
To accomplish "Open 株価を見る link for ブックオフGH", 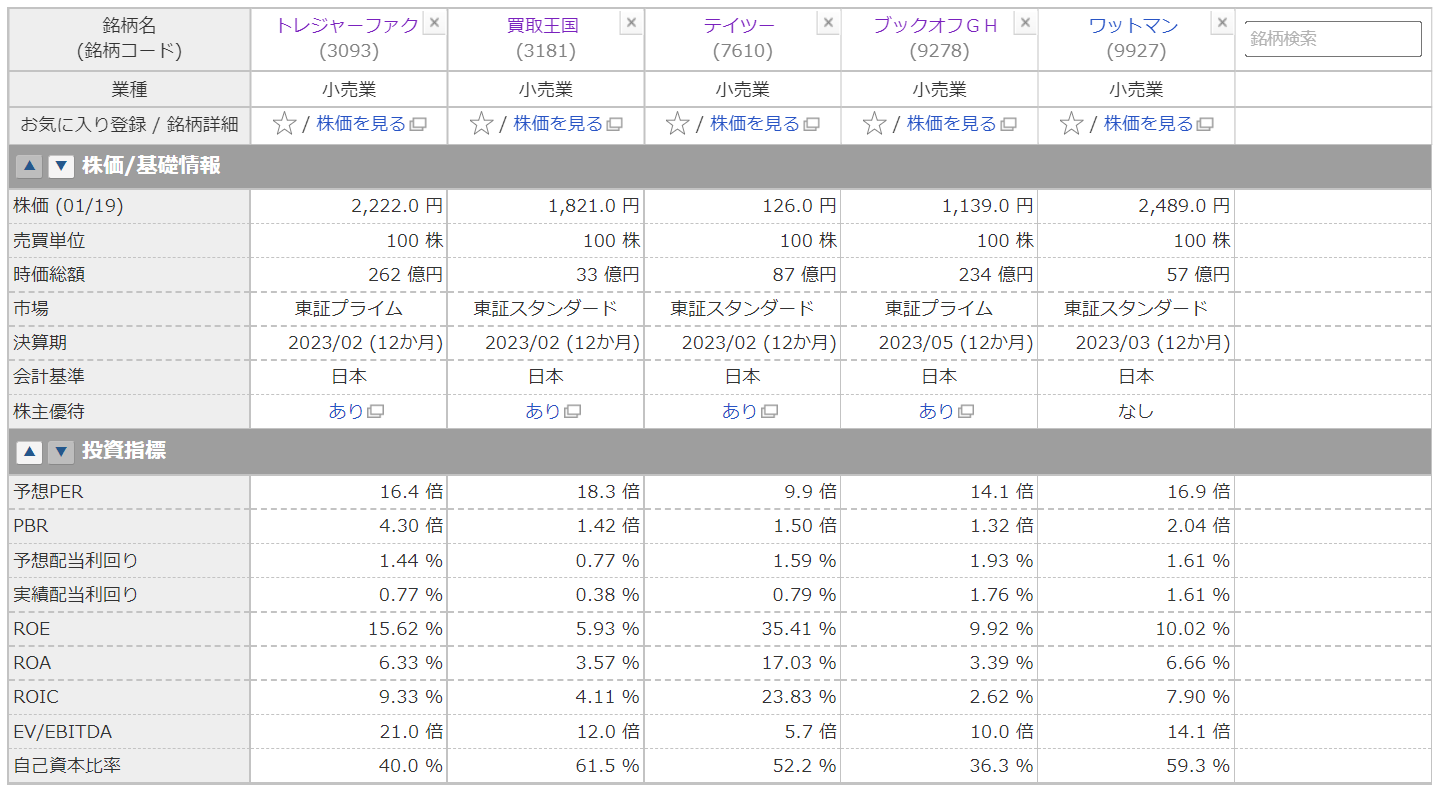I will tap(962, 124).
